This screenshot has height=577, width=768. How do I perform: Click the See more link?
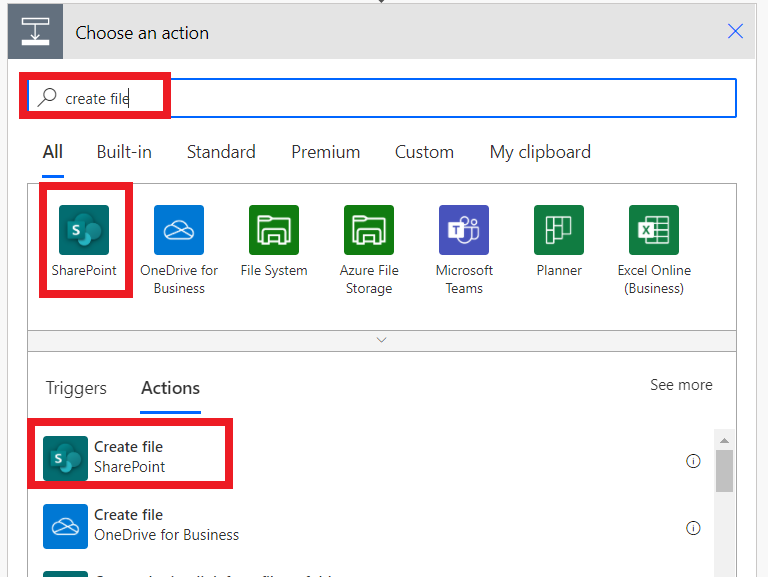point(681,385)
